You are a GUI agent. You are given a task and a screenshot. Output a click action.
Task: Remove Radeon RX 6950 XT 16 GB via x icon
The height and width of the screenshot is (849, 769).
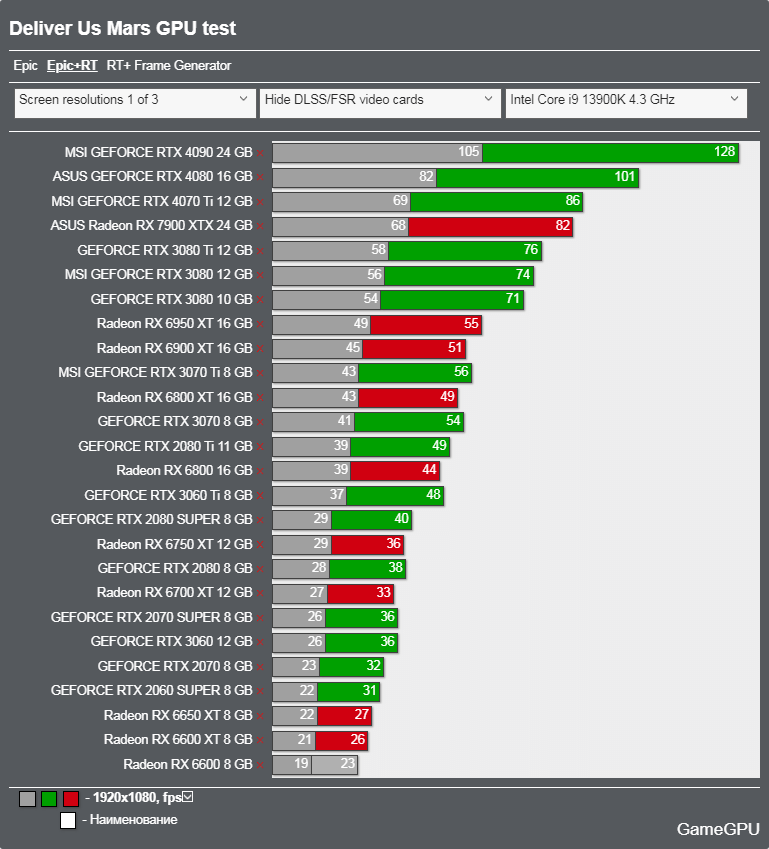point(260,324)
